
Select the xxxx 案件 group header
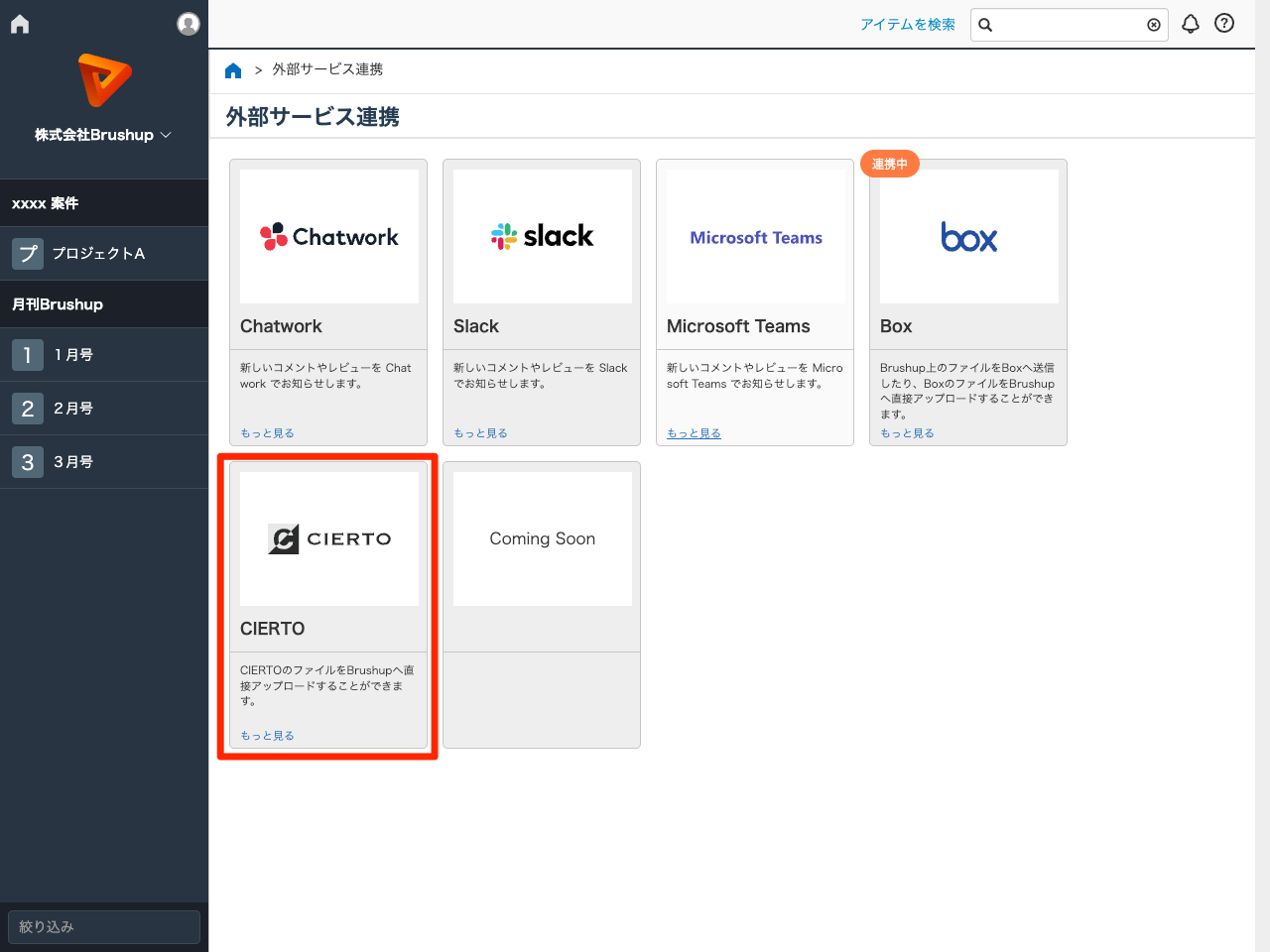[104, 203]
